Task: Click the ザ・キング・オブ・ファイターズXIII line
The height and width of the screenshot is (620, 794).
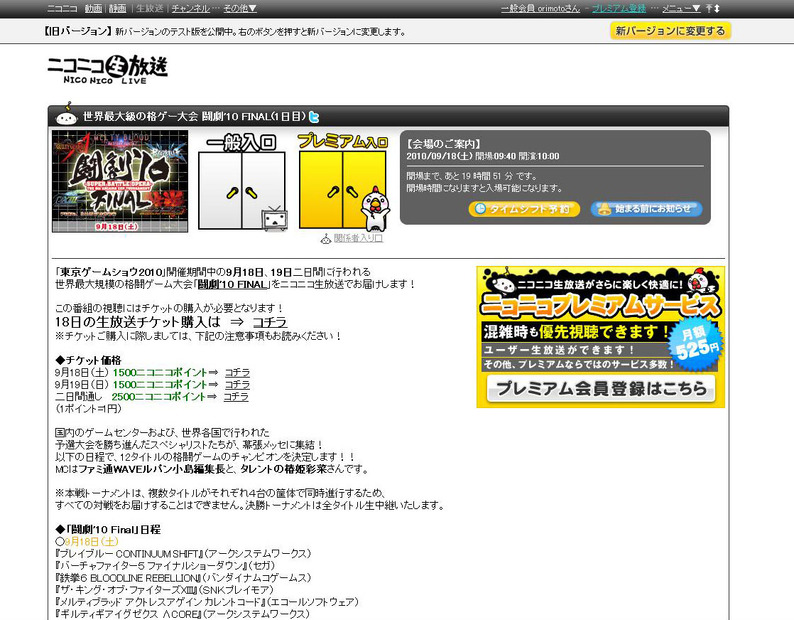Action: (165, 590)
